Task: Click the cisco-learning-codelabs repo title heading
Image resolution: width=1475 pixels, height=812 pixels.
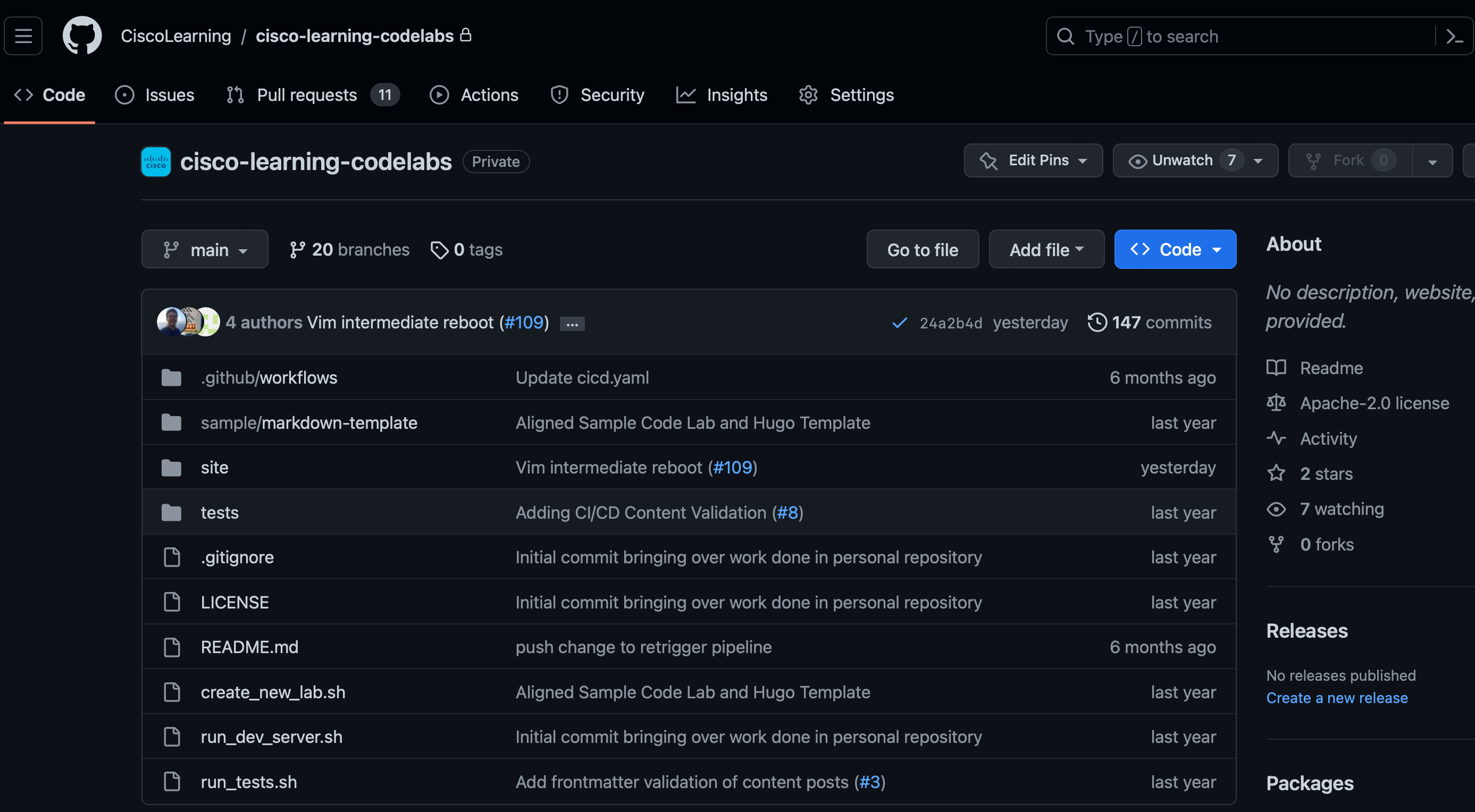Action: point(316,162)
